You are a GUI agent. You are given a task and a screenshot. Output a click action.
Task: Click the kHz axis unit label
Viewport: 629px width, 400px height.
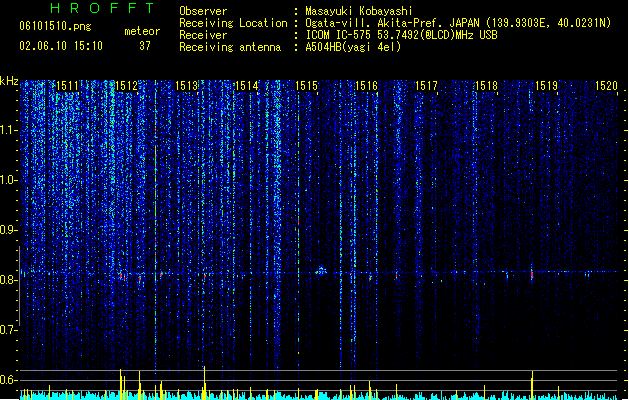tap(9, 81)
